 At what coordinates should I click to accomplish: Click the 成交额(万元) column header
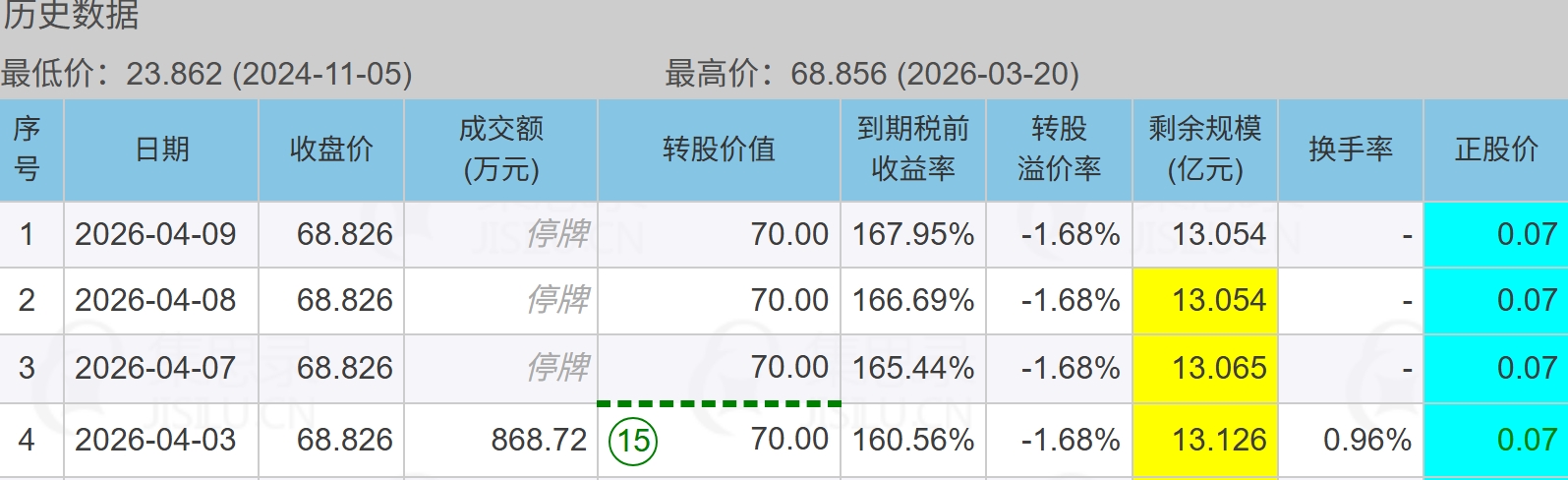pos(501,150)
